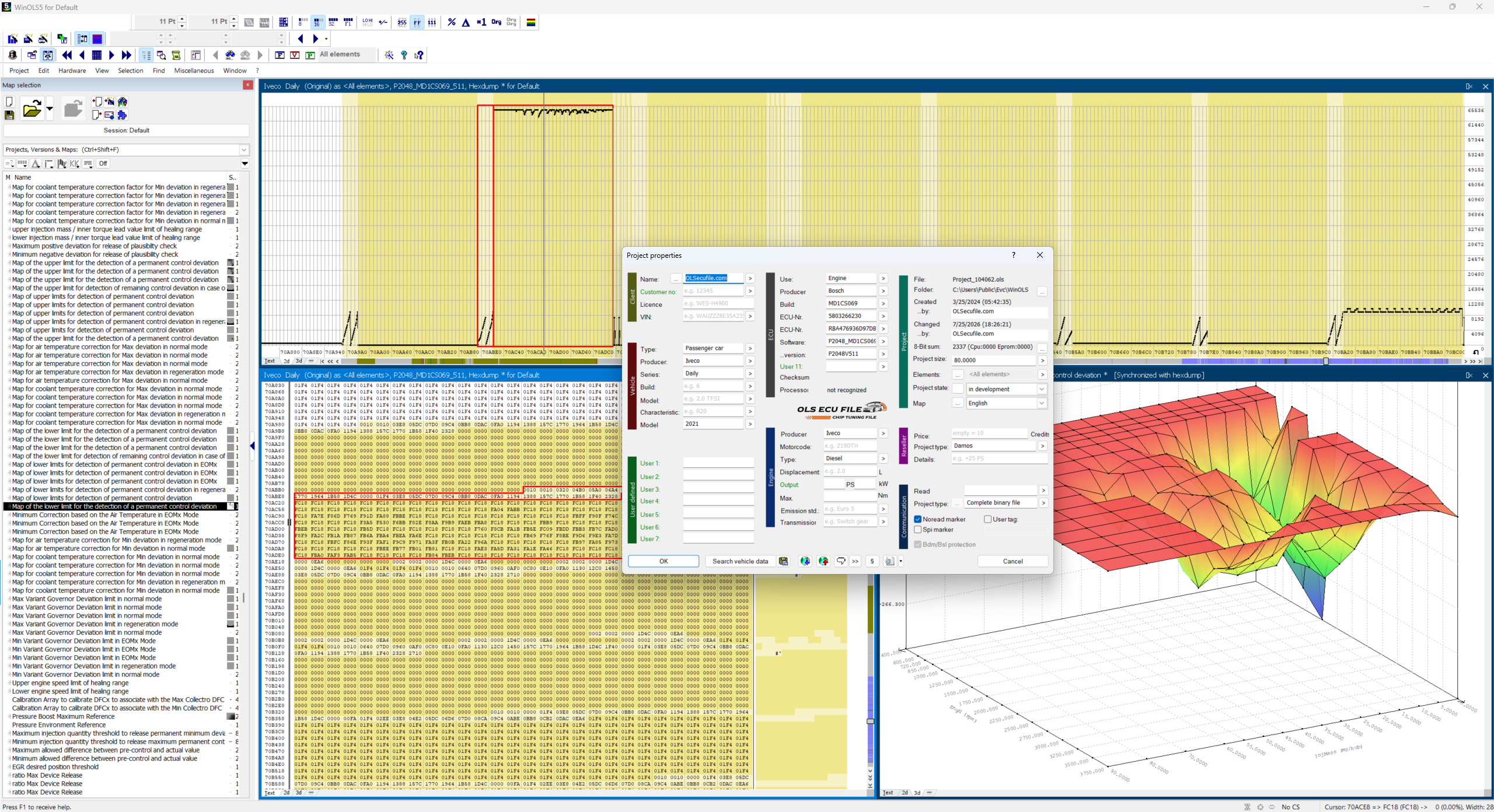Open the black arrow menu right of Off button

click(245, 164)
